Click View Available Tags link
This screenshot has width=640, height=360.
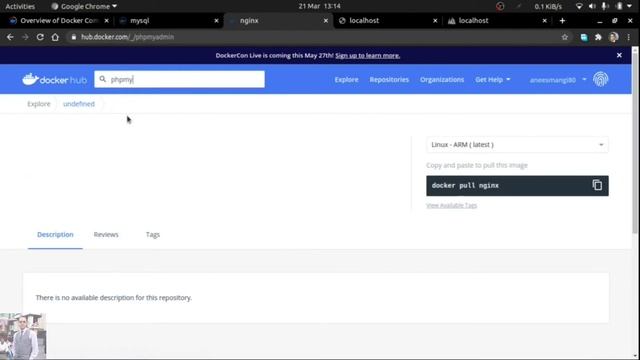(x=451, y=205)
